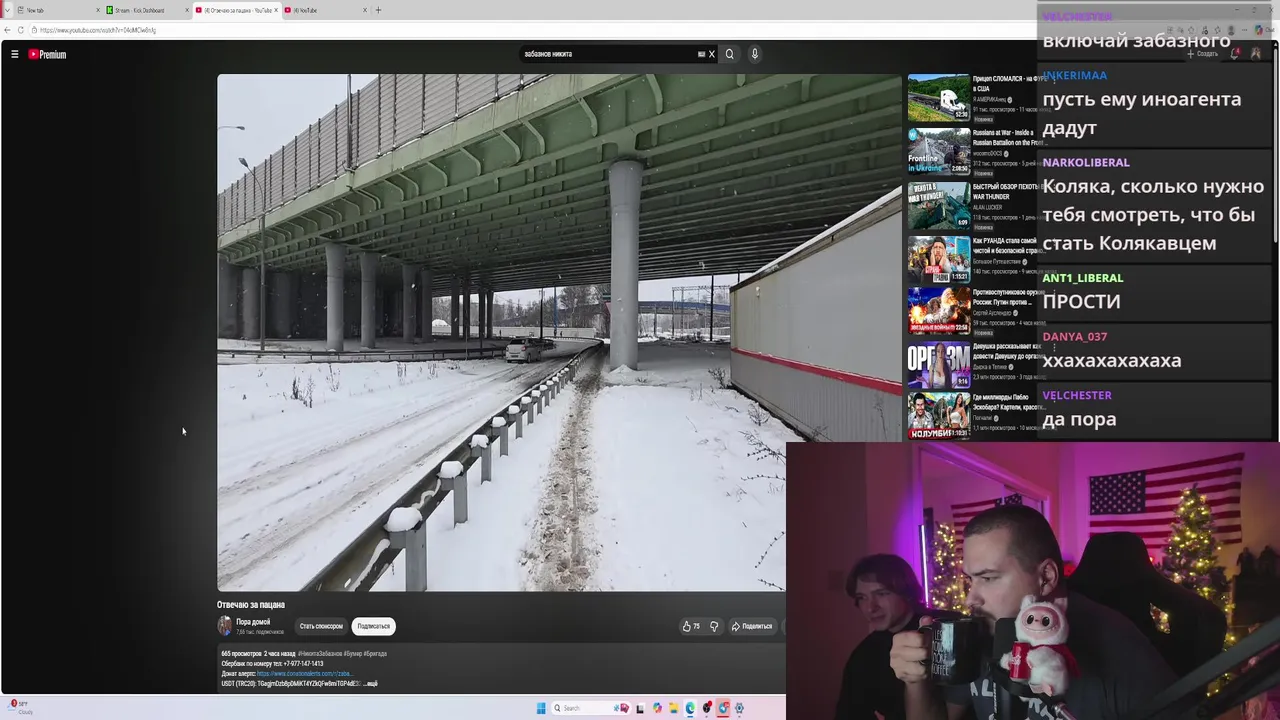Screen dimensions: 1280x720
Task: Clear the search box with the X icon
Action: 712,54
